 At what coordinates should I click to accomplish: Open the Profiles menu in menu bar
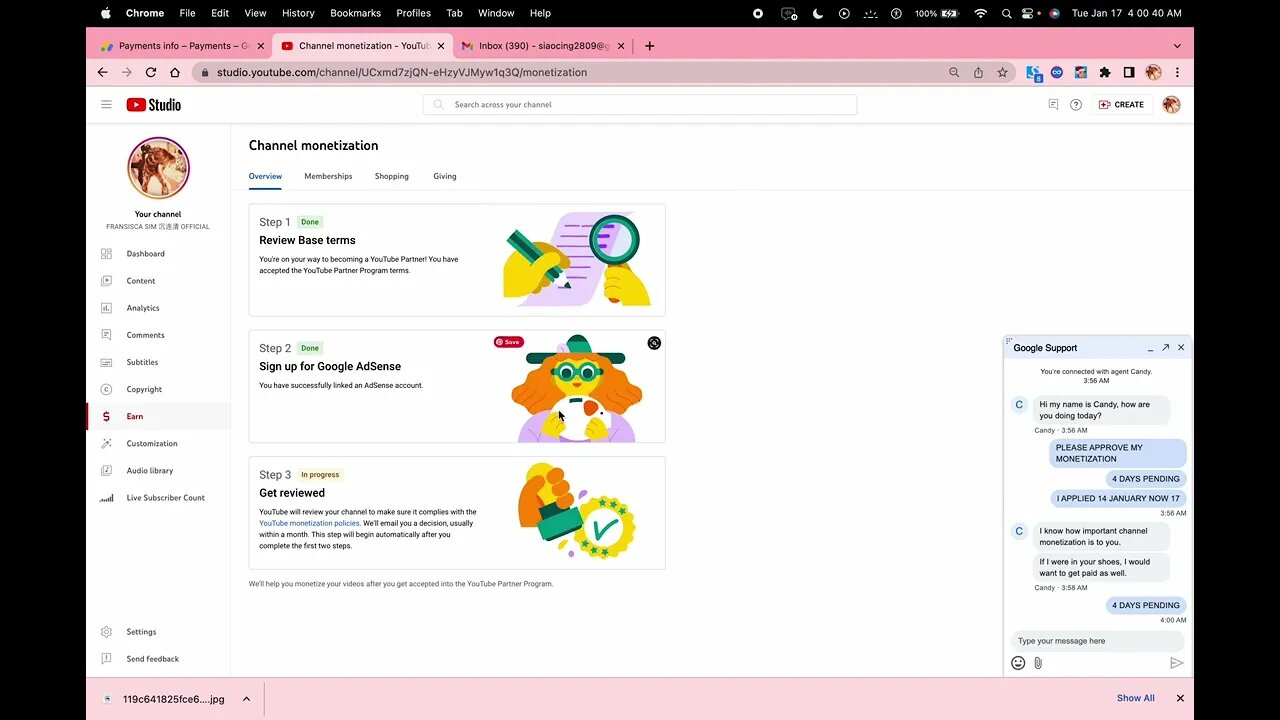pos(413,13)
